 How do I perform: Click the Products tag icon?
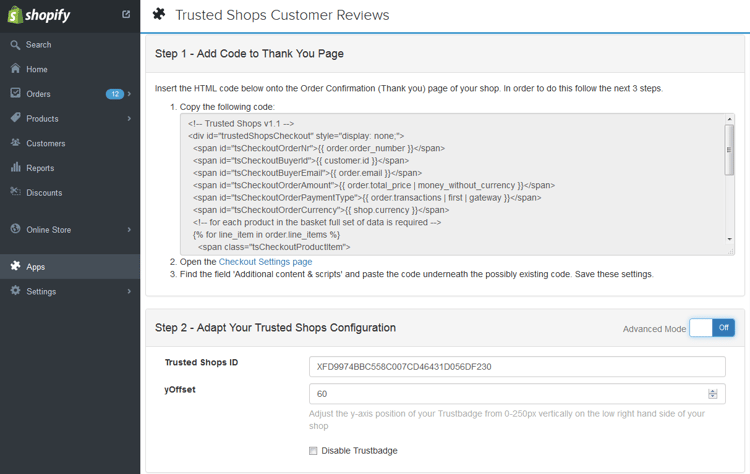15,118
